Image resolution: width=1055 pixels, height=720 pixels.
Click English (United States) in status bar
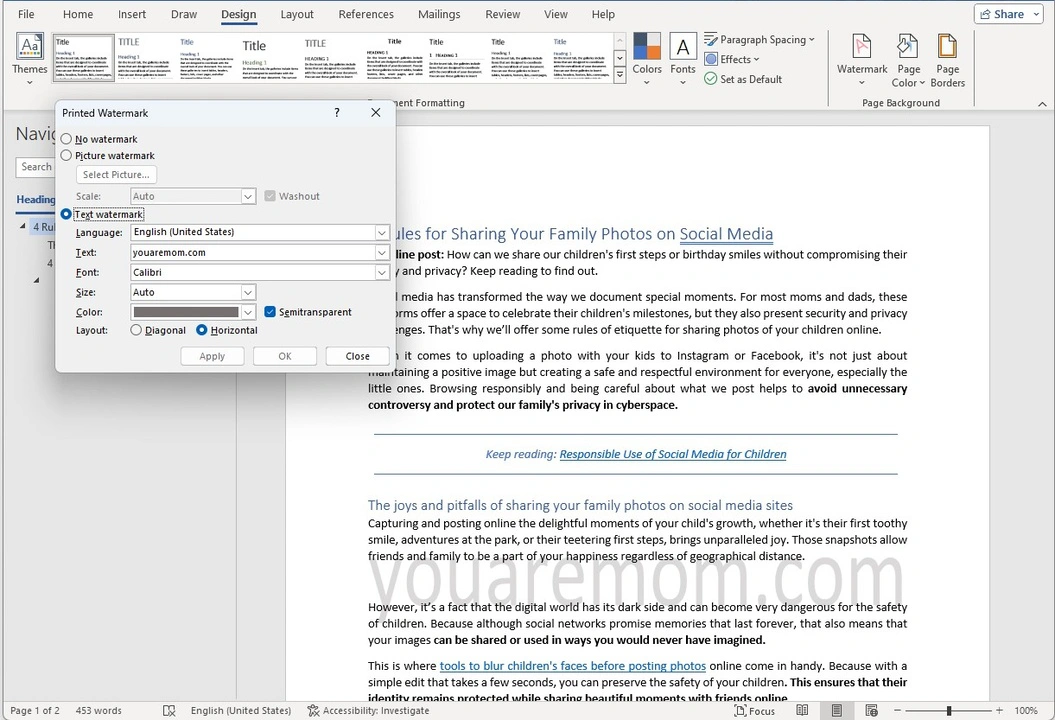[x=241, y=711]
